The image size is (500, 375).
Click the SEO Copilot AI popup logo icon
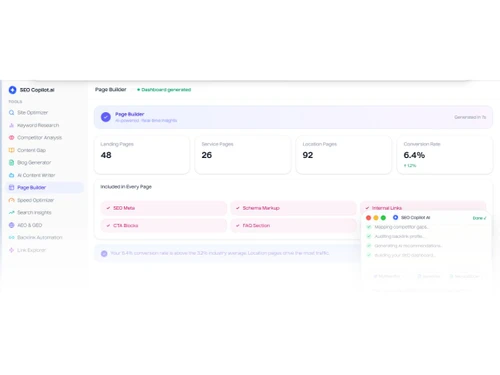point(395,218)
